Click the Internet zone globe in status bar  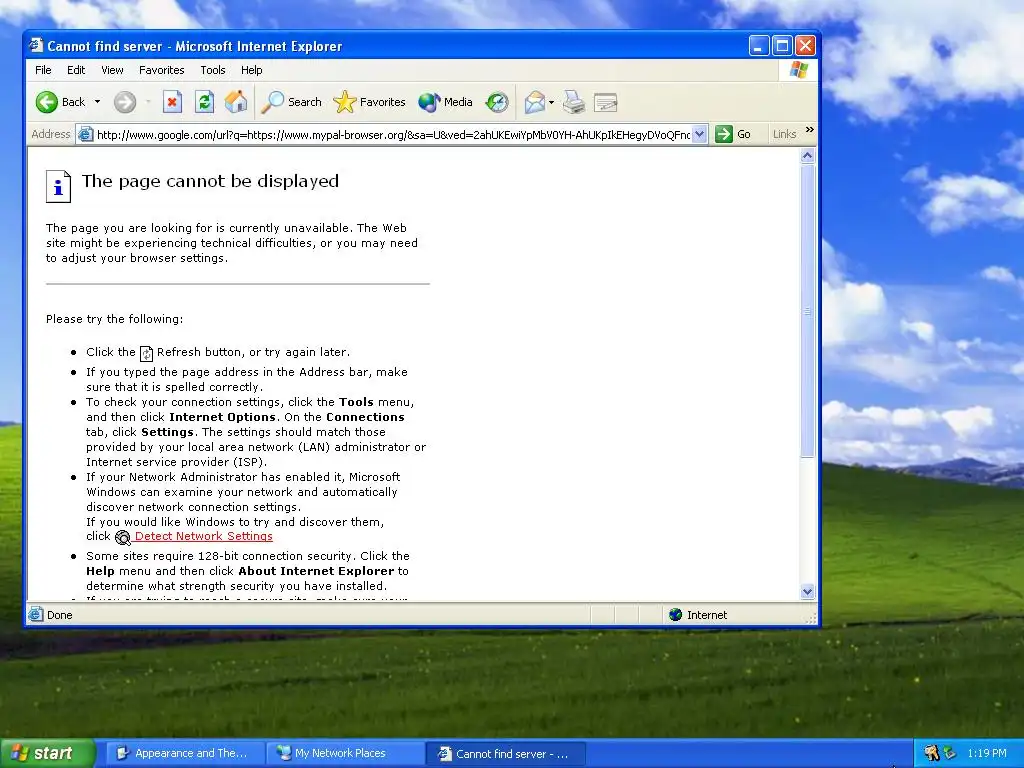(x=675, y=615)
